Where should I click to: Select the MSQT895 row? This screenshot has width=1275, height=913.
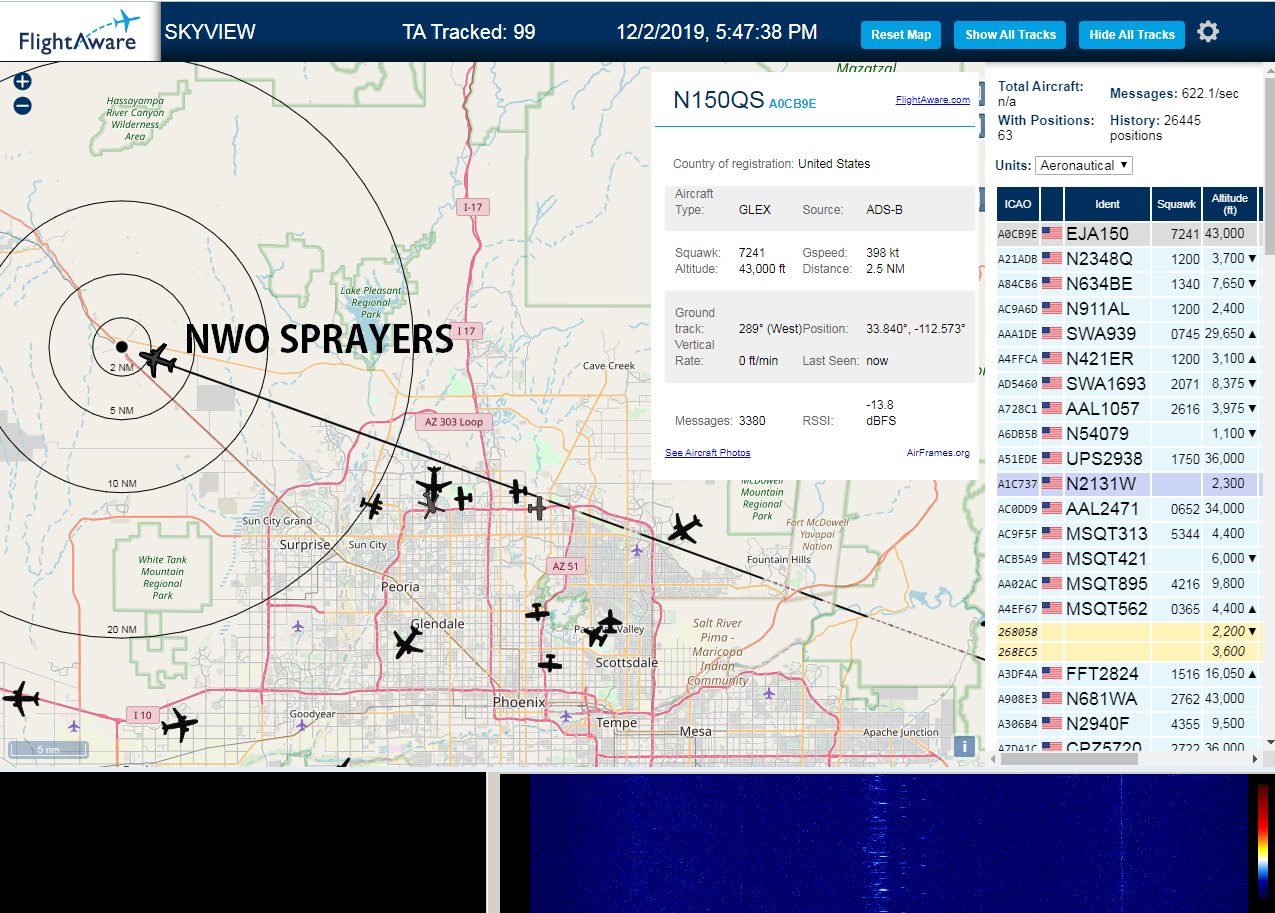(x=1129, y=584)
